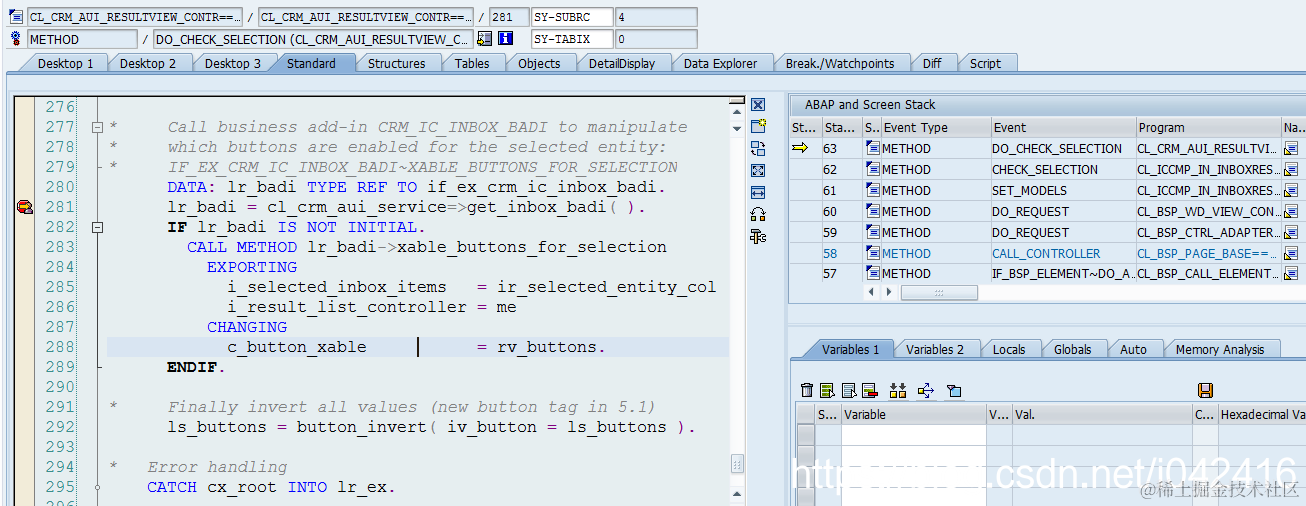Viewport: 1306px width, 506px height.
Task: Click the METHOD event gear icon in header
Action: click(x=15, y=39)
